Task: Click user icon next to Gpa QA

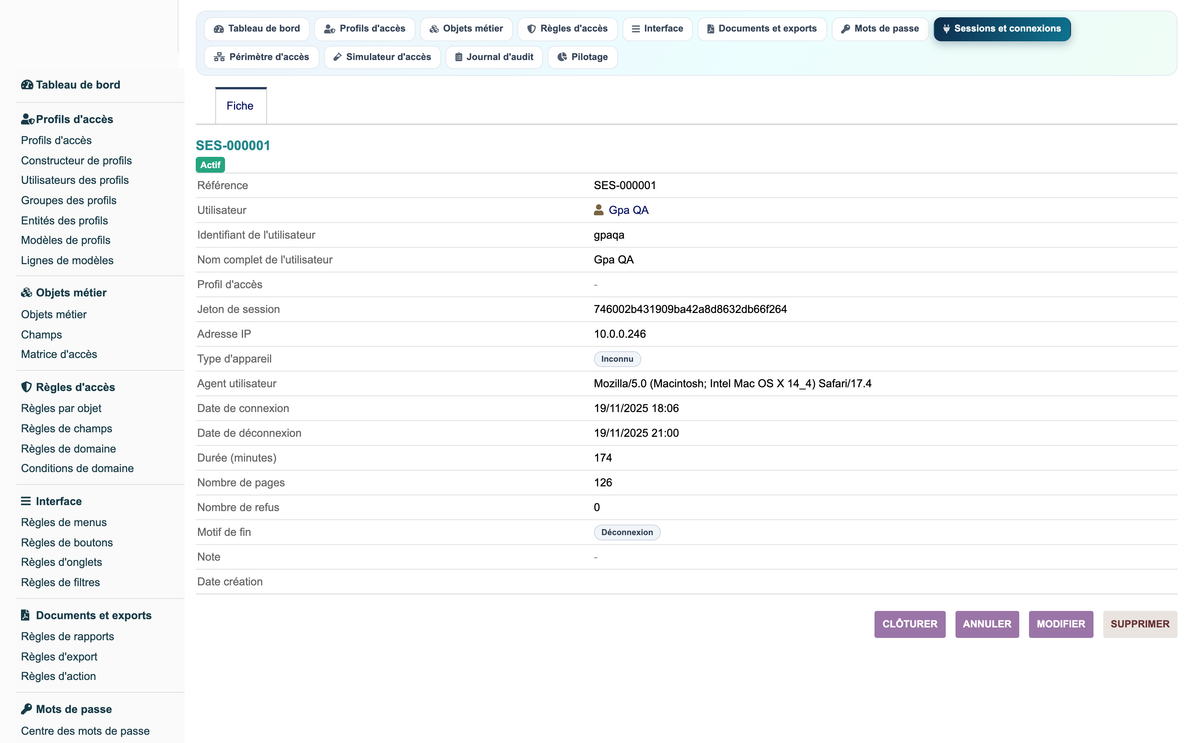Action: (599, 210)
